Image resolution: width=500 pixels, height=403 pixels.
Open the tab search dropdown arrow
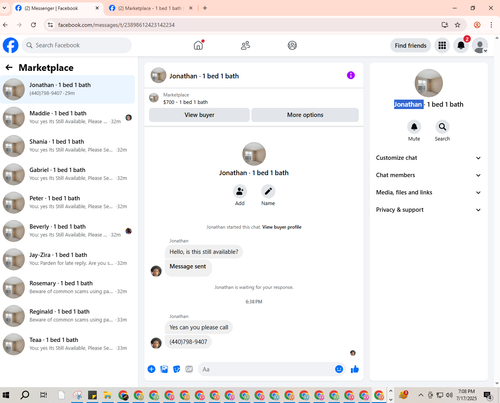(4, 8)
